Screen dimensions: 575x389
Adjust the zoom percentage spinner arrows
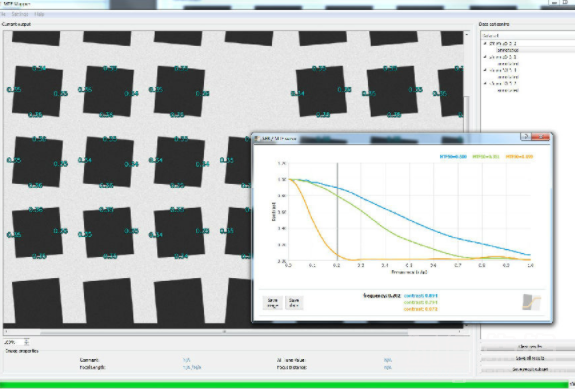tap(26, 342)
